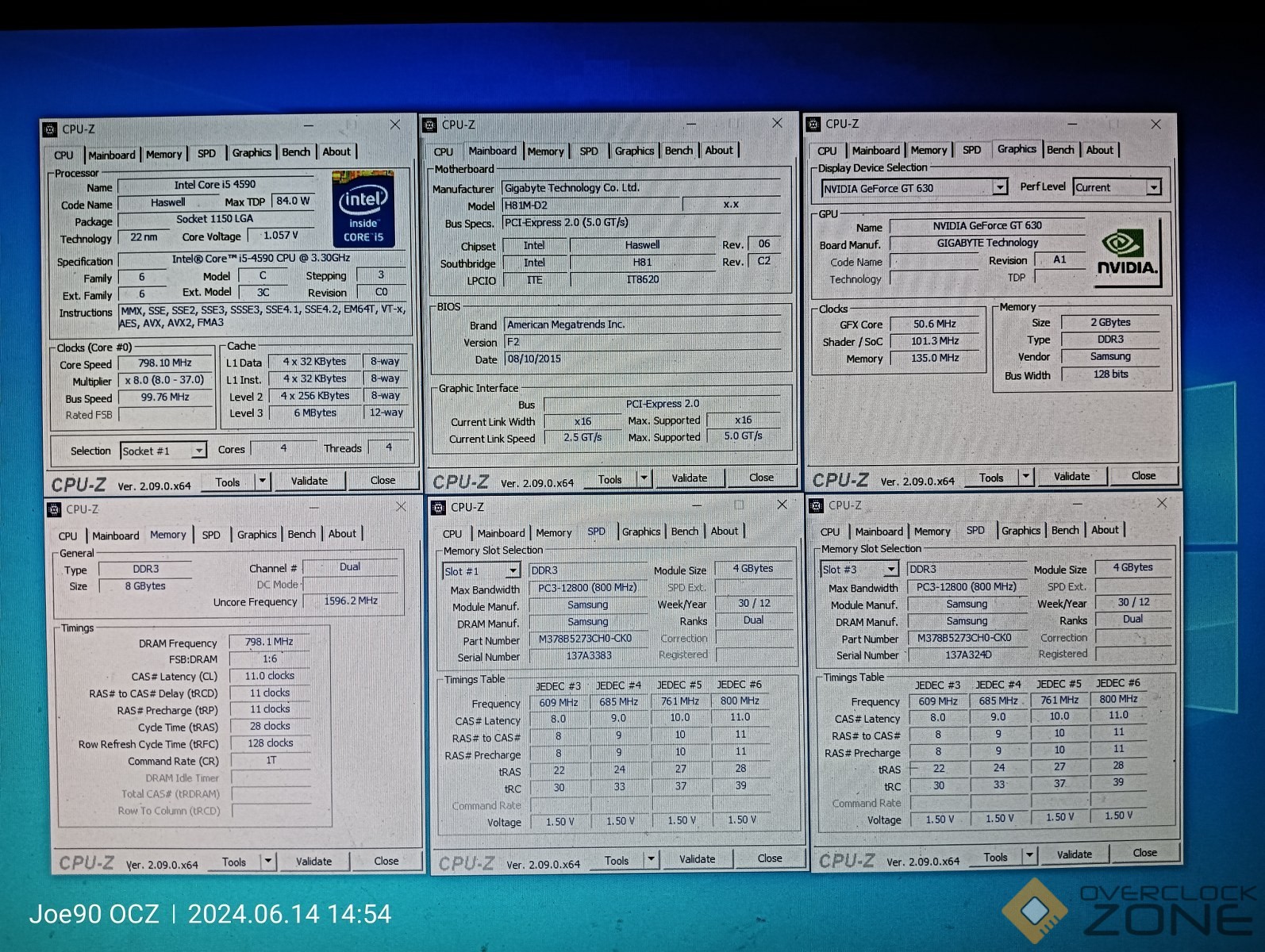Click the Tools button in Motherboard window
The image size is (1265, 952).
[x=609, y=479]
